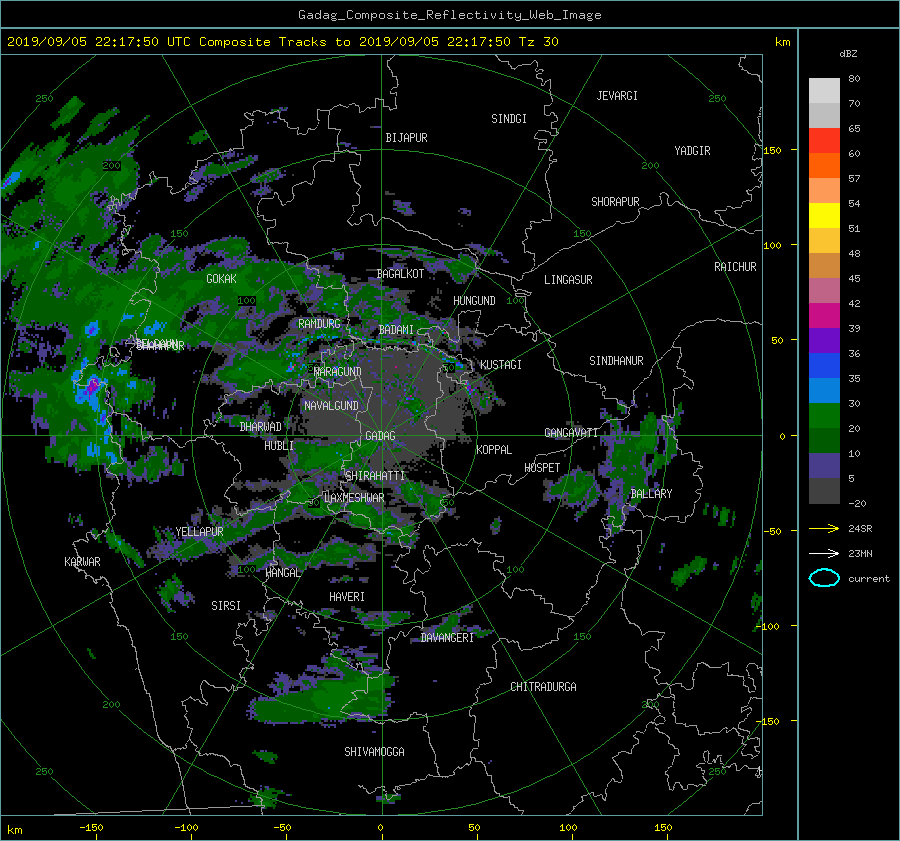This screenshot has height=841, width=900.
Task: Click the cyan oval current-track legend icon
Action: pyautogui.click(x=824, y=578)
